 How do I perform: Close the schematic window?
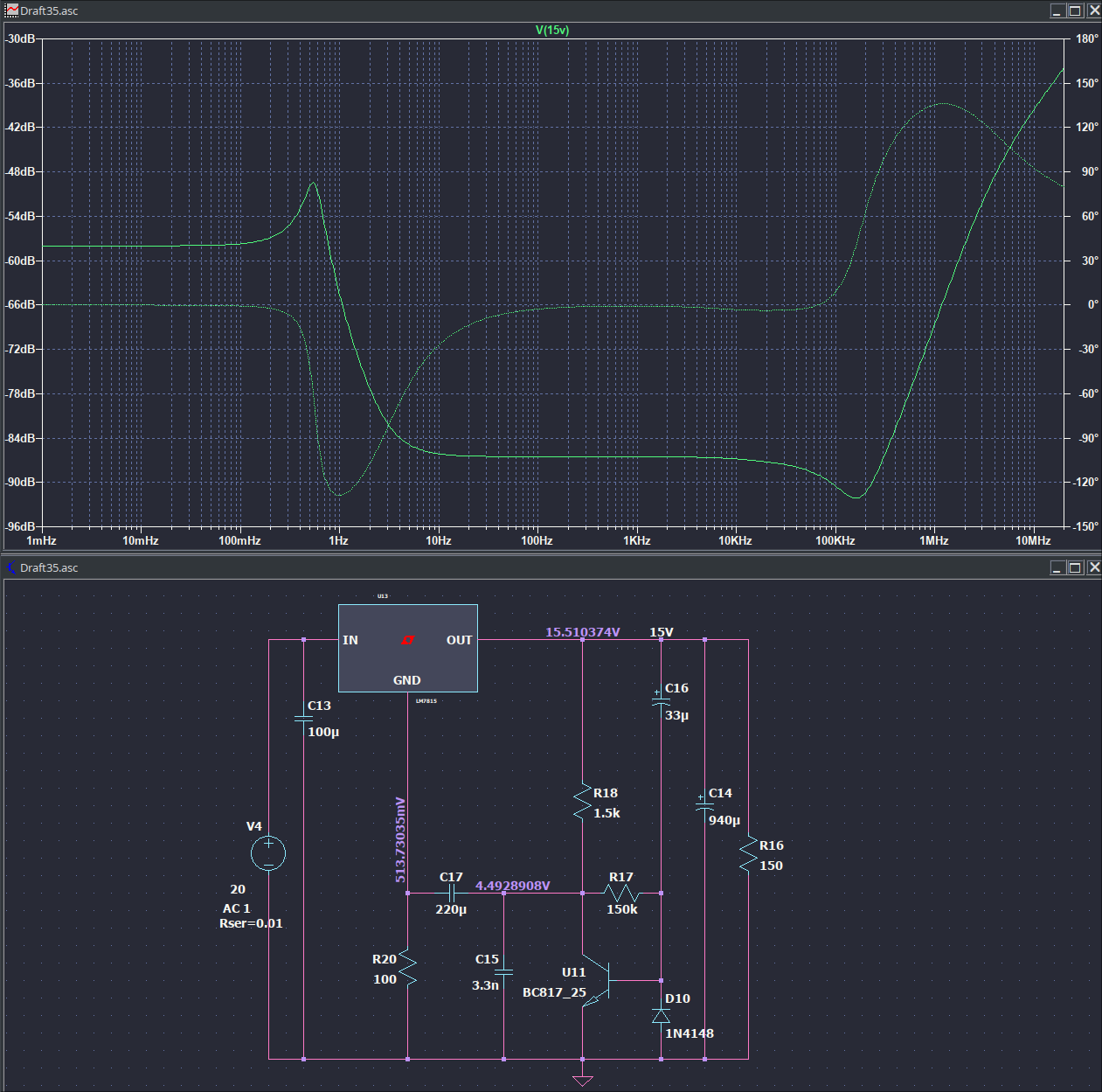[x=1094, y=567]
